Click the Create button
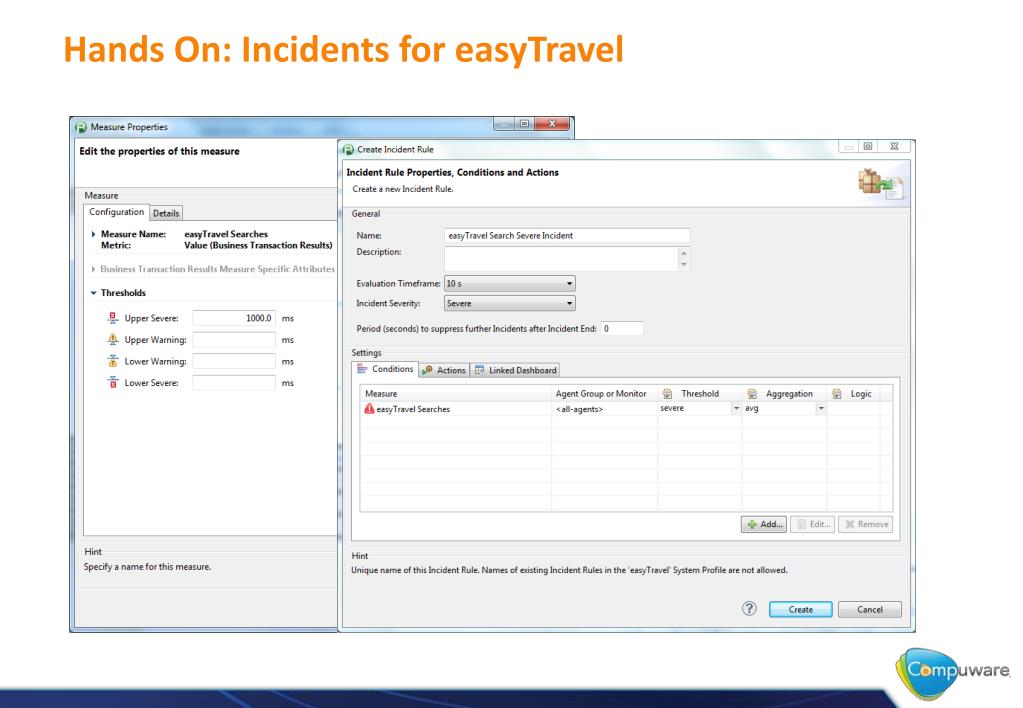 (x=801, y=609)
